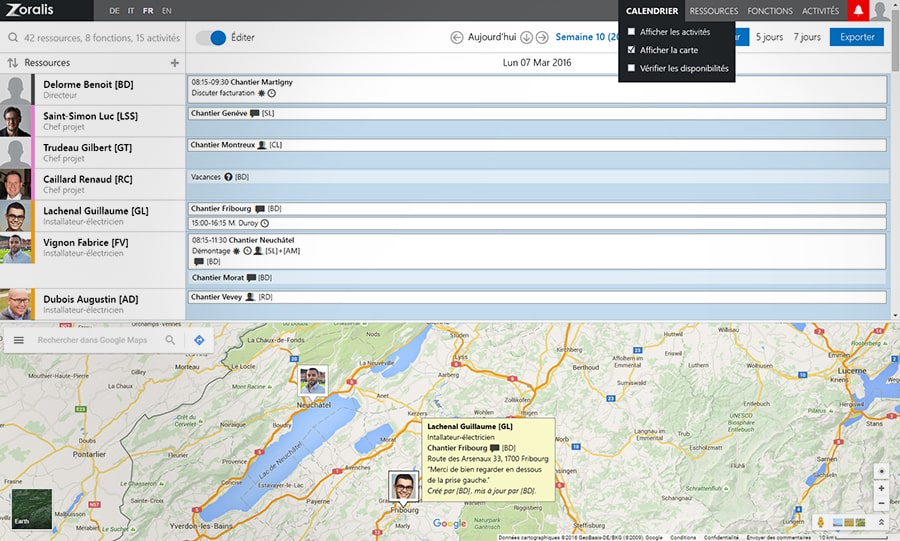Click the comment icon in Chantier Genève
900x541 pixels.
pyautogui.click(x=255, y=113)
